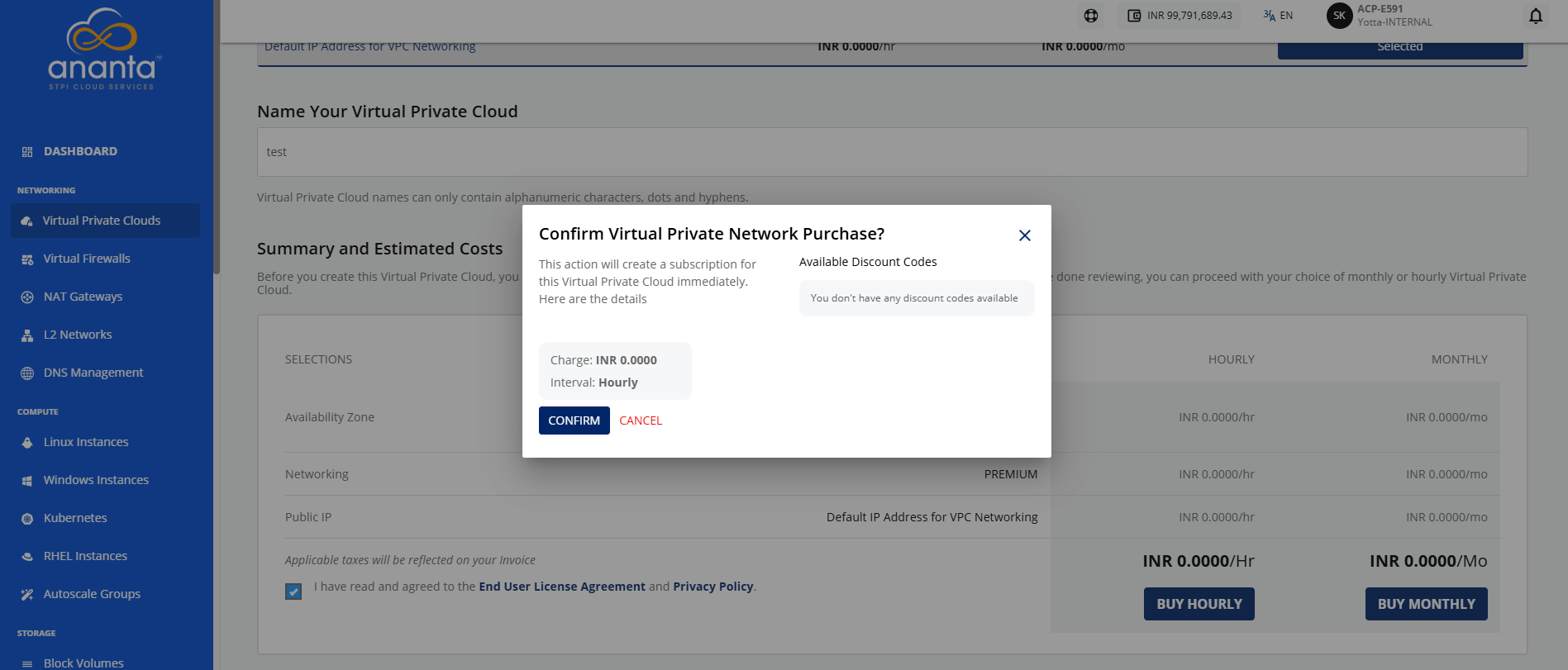Go to Autoscale Groups
Image resolution: width=1568 pixels, height=670 pixels.
92,594
